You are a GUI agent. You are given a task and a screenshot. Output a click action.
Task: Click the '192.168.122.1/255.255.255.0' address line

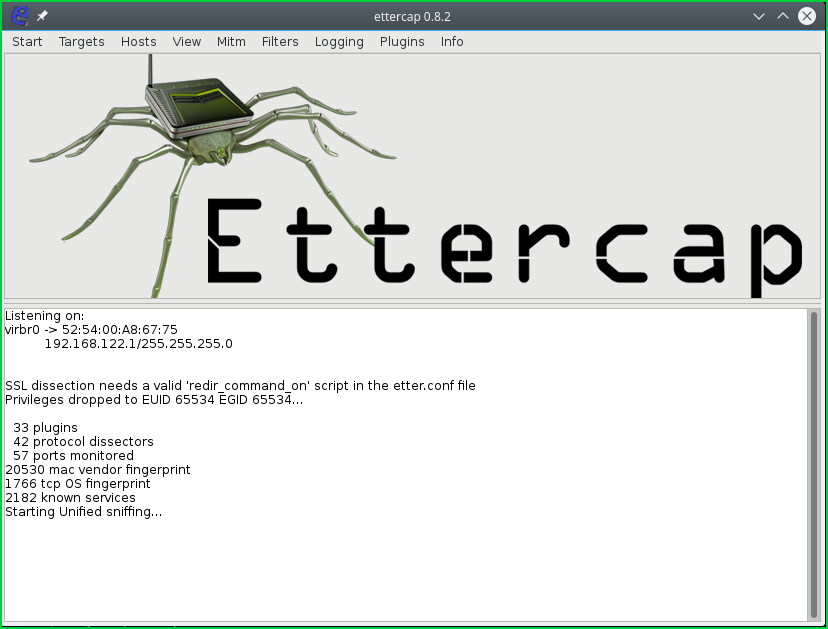coord(138,344)
